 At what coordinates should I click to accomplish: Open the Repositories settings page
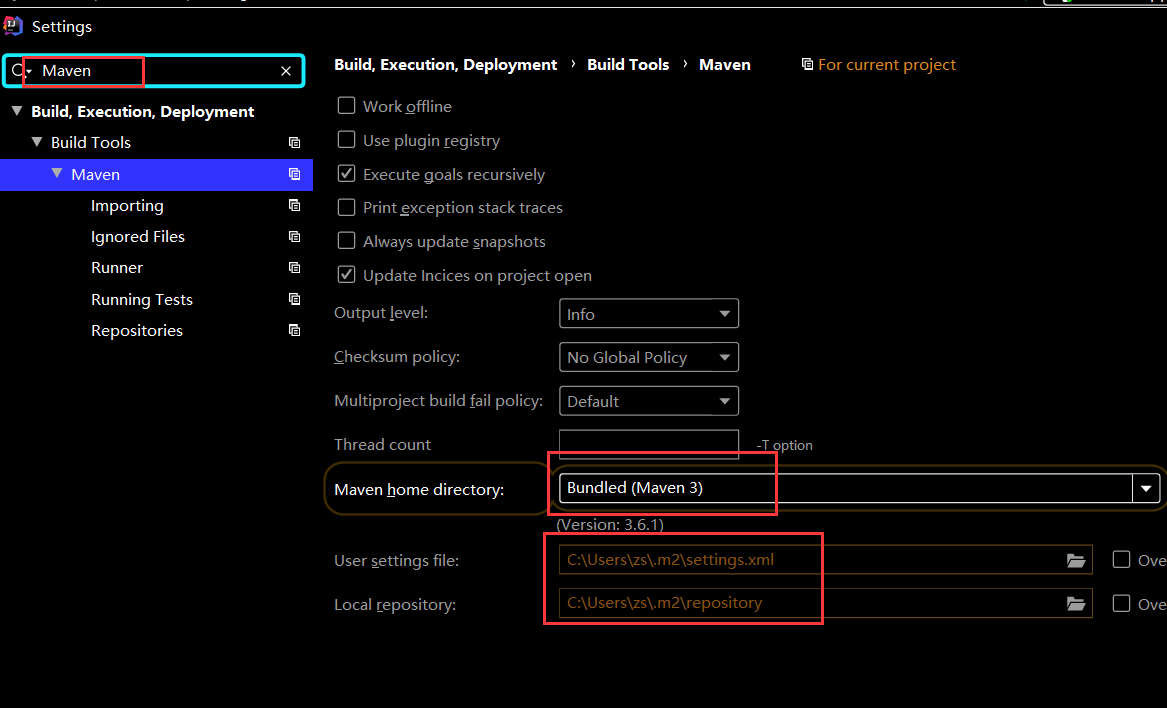pyautogui.click(x=137, y=331)
